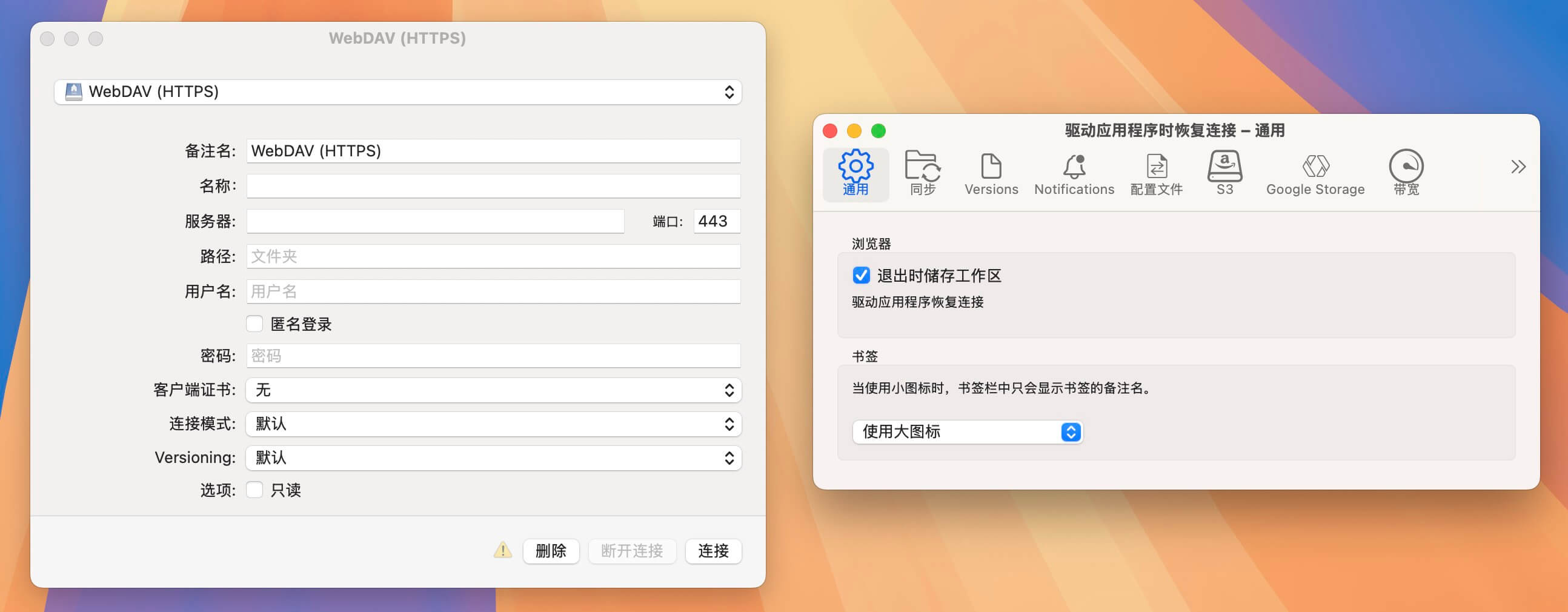
Task: Select the 通用 general tab
Action: 855,173
